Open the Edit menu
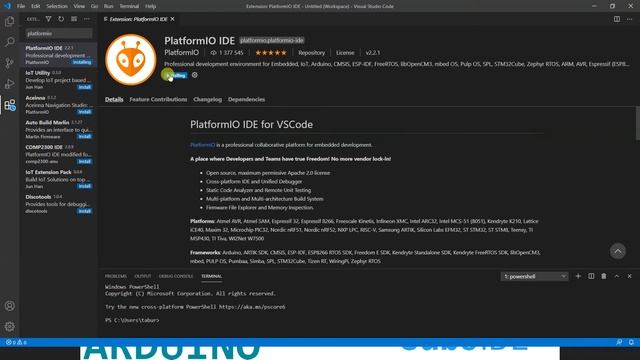640x360 pixels. tap(36, 6)
